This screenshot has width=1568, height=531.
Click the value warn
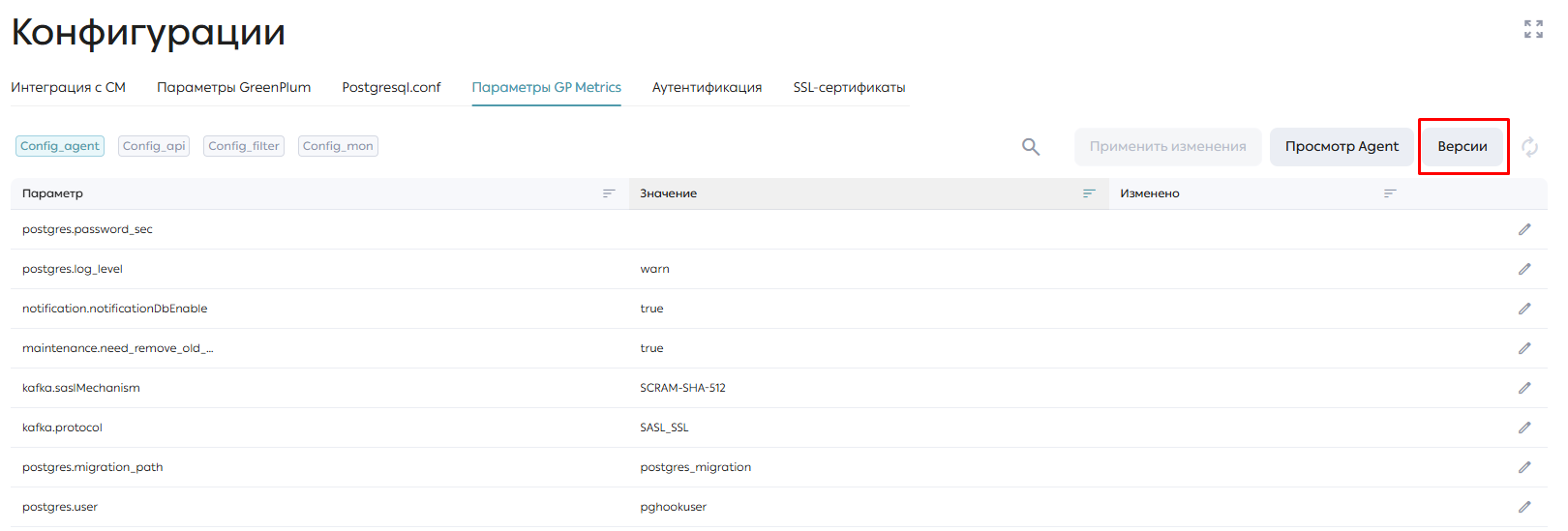click(654, 269)
